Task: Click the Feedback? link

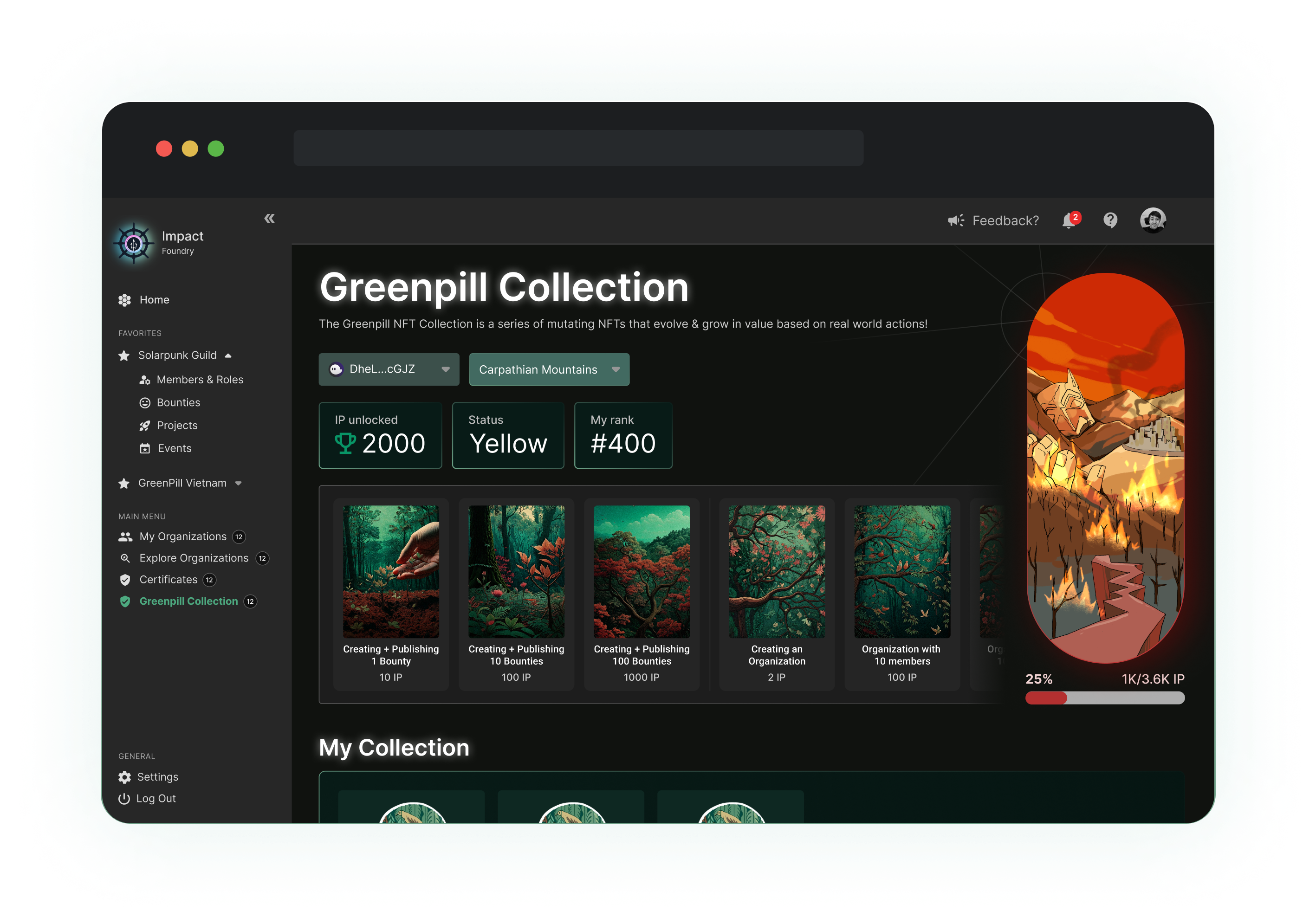Action: [1005, 221]
